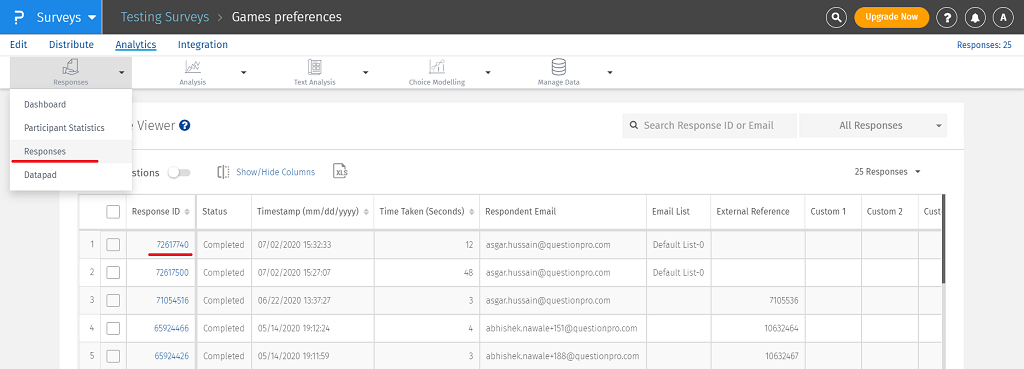The width and height of the screenshot is (1024, 369).
Task: Expand the Analysis dropdown arrow
Action: click(244, 72)
